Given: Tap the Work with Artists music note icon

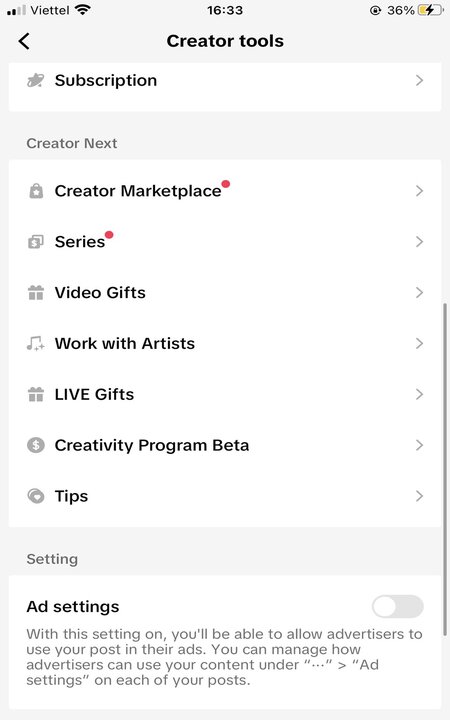Looking at the screenshot, I should (x=36, y=343).
